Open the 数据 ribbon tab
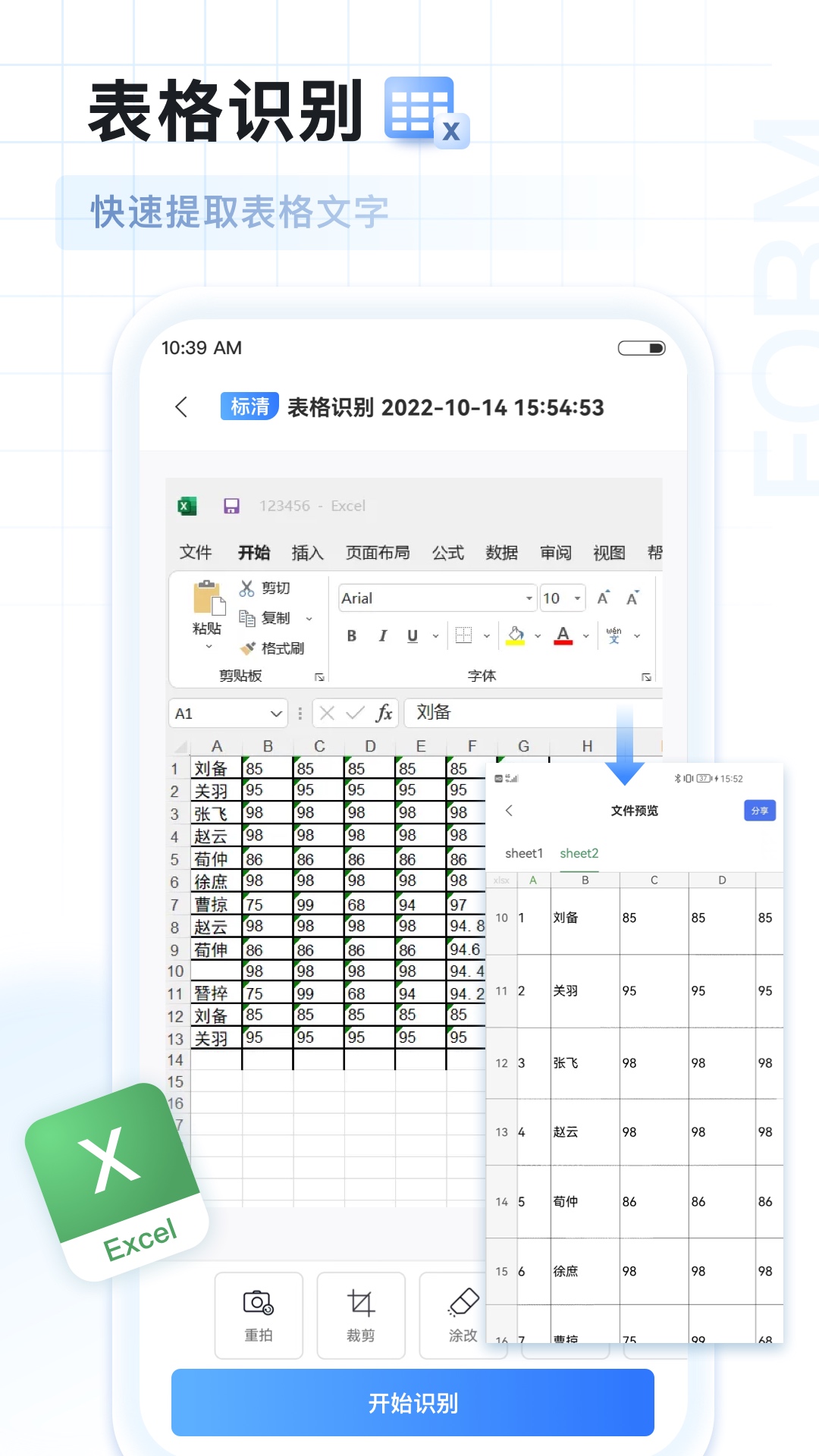This screenshot has width=819, height=1456. click(x=502, y=553)
